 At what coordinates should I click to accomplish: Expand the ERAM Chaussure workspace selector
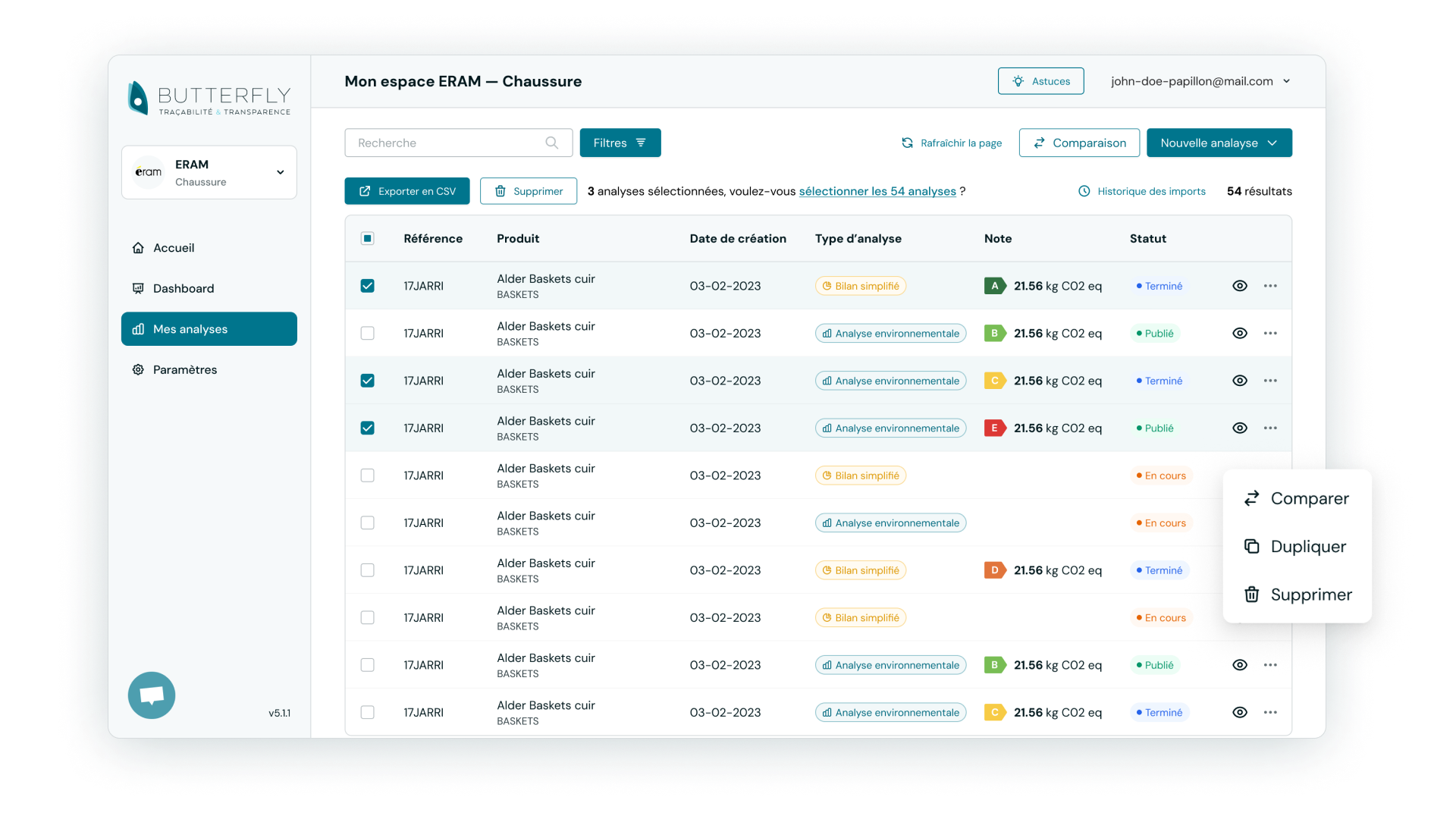coord(209,172)
